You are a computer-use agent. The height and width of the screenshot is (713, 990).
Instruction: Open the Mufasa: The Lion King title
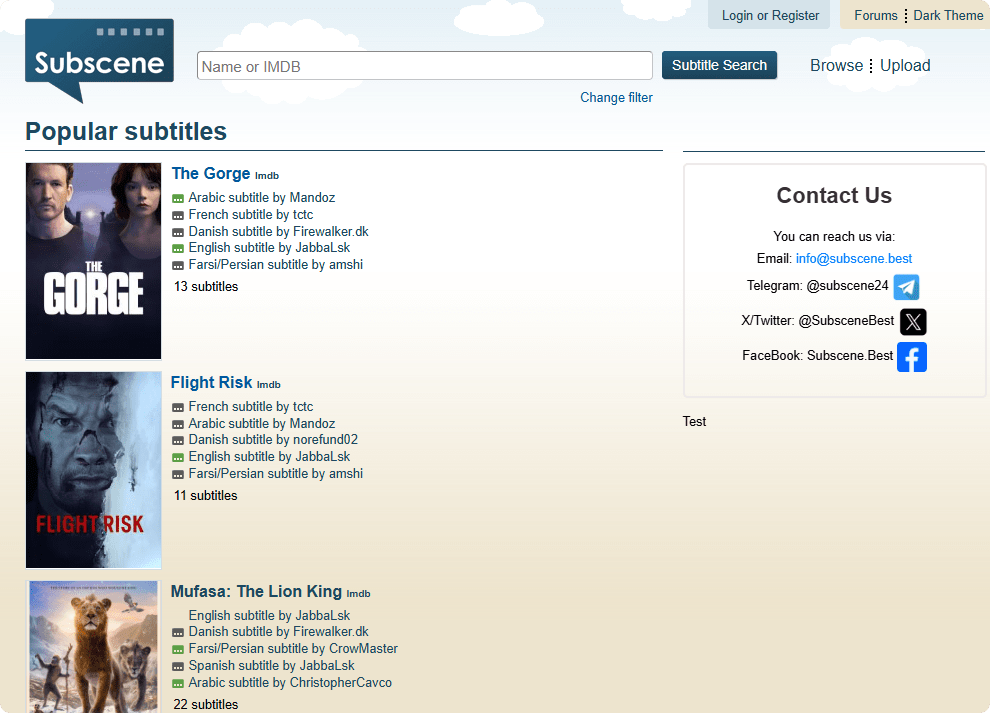tap(256, 592)
